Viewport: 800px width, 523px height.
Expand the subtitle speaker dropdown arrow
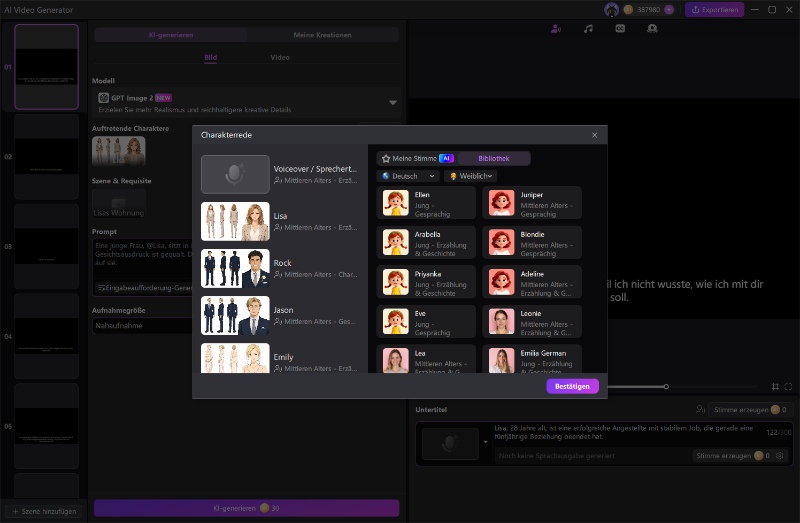485,442
